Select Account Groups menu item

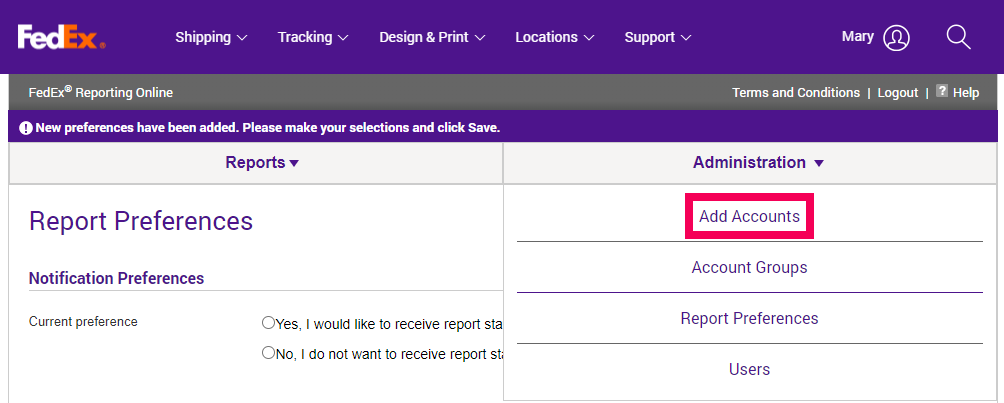[x=749, y=267]
